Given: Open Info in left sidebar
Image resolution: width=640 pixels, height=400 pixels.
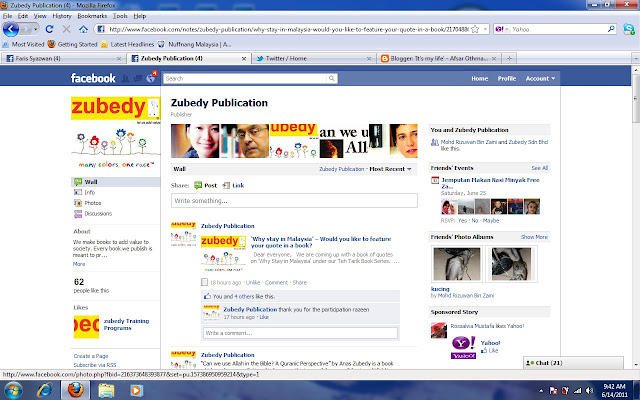Looking at the screenshot, I should point(90,192).
